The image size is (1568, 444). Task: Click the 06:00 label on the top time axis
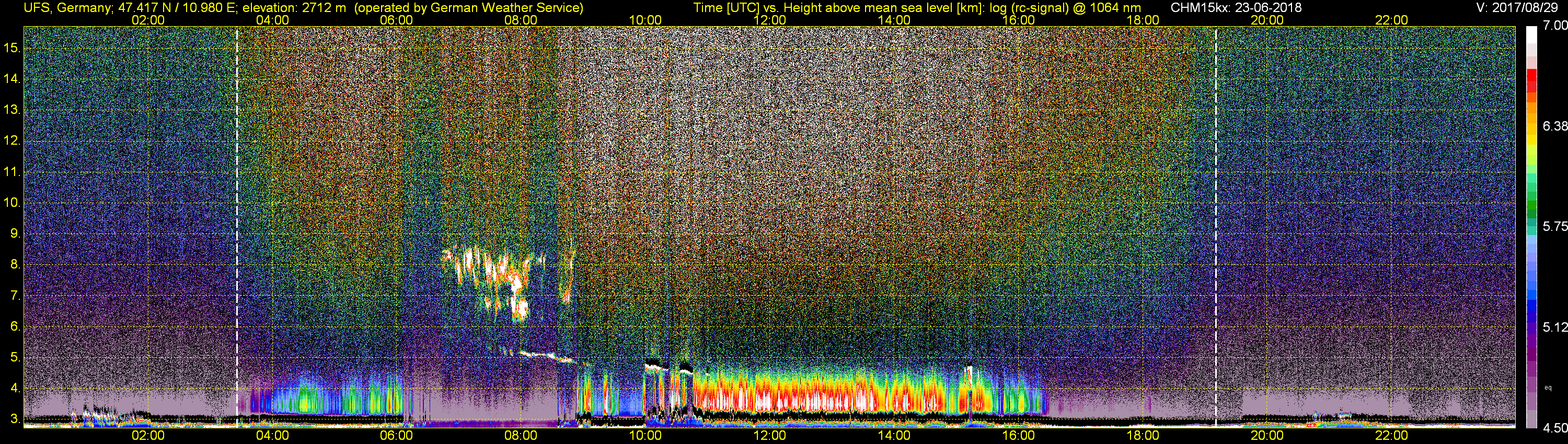point(396,20)
